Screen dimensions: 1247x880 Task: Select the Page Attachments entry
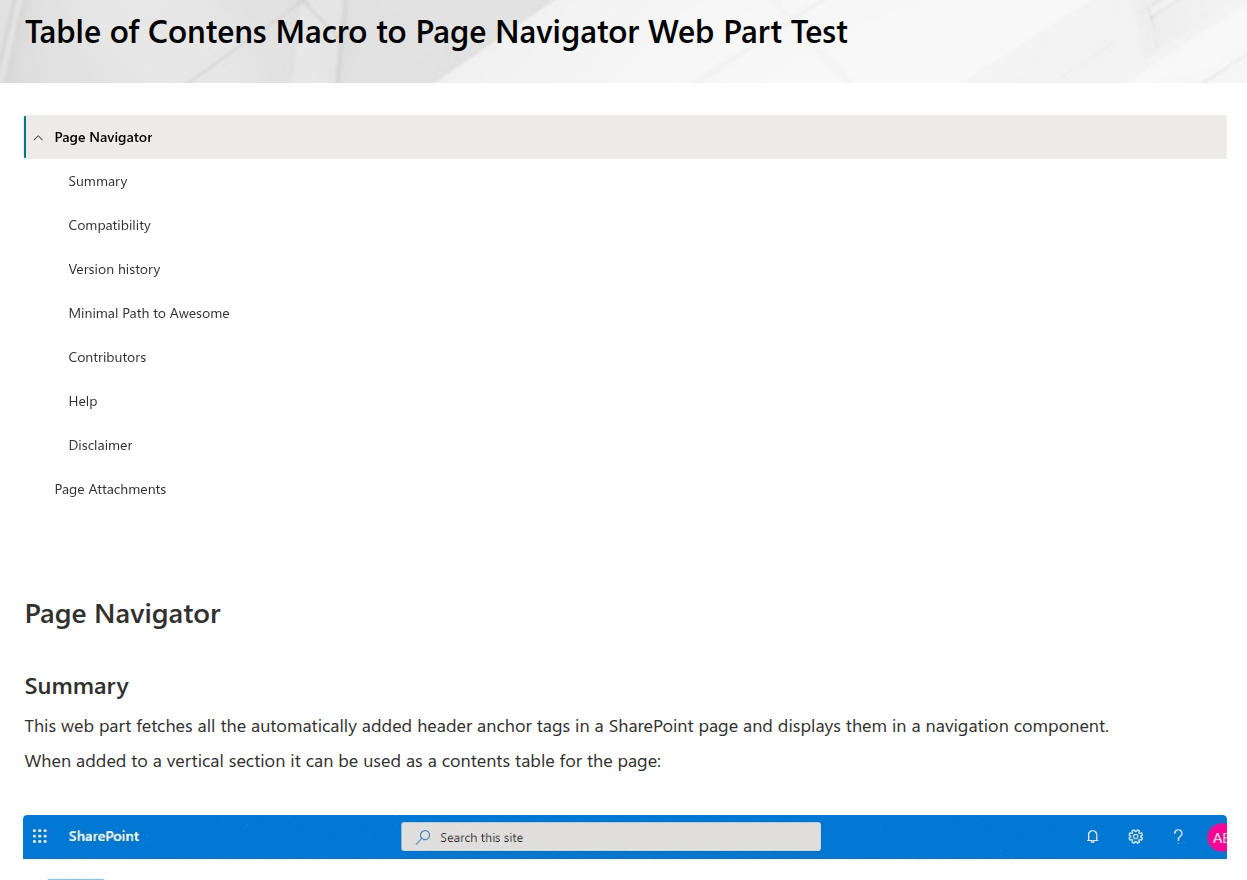tap(110, 489)
